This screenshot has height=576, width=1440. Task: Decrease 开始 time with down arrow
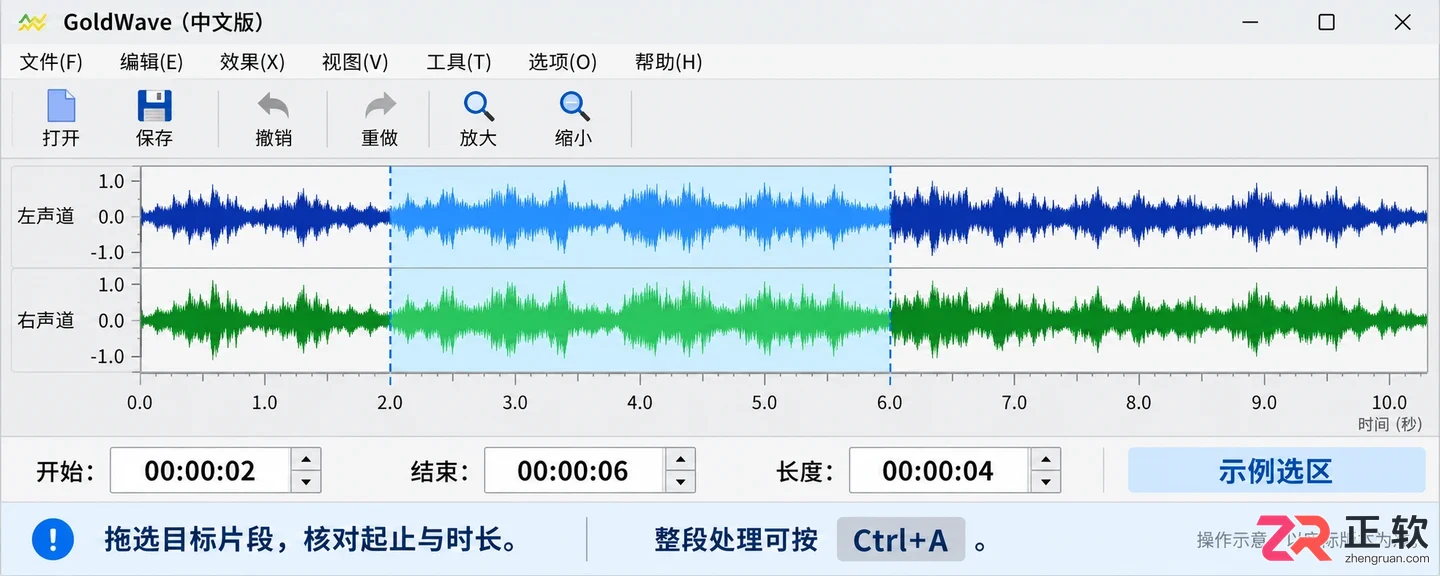pos(305,482)
